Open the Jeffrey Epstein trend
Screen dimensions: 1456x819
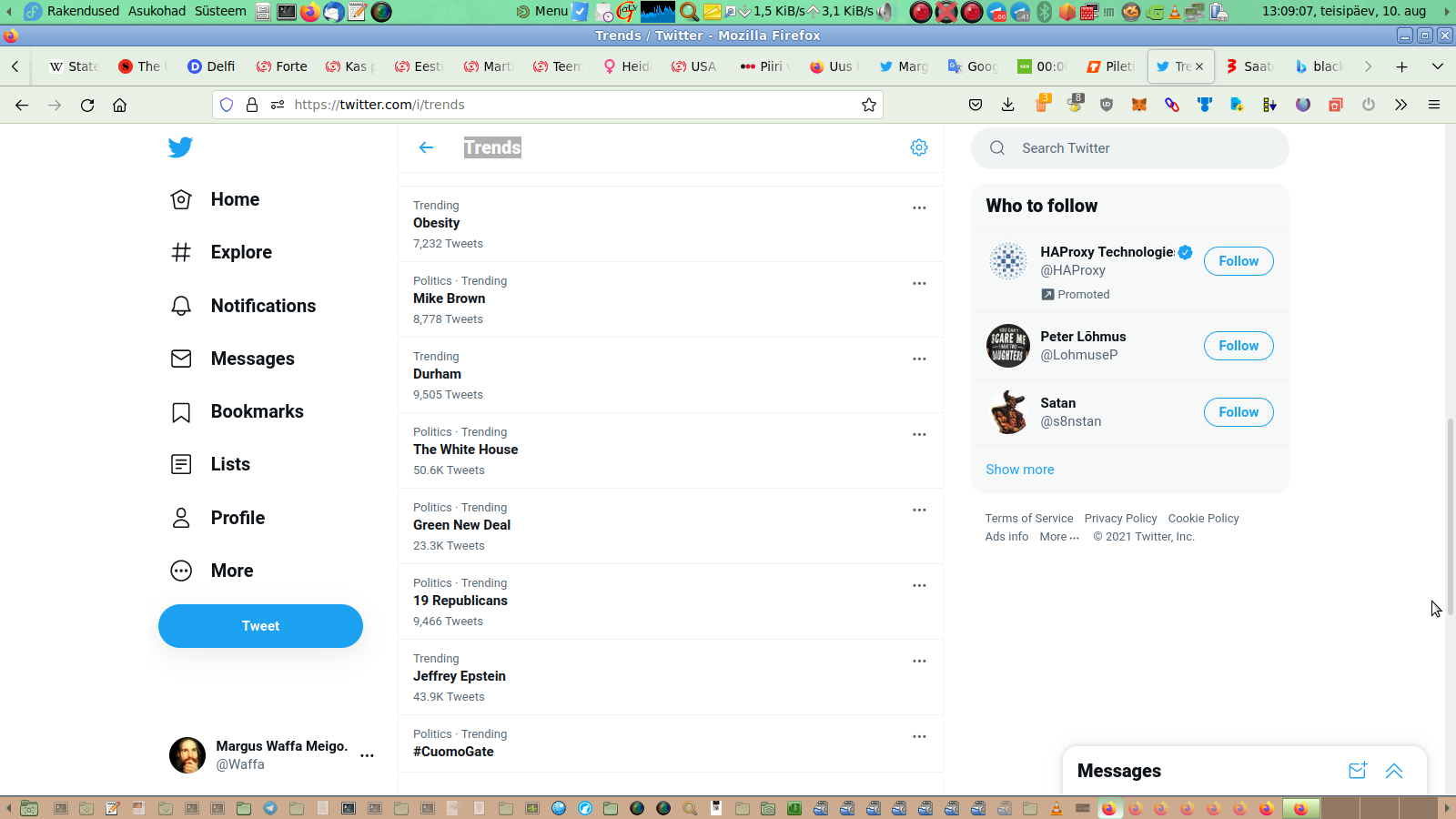coord(670,677)
